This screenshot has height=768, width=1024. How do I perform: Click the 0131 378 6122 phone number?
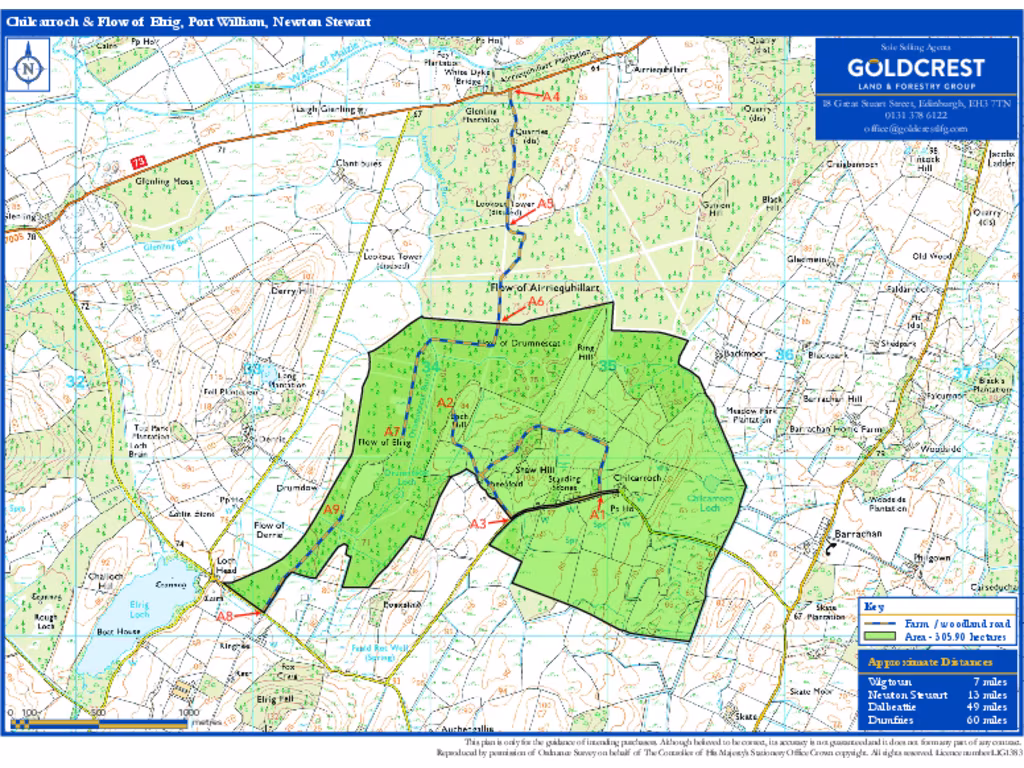point(916,116)
